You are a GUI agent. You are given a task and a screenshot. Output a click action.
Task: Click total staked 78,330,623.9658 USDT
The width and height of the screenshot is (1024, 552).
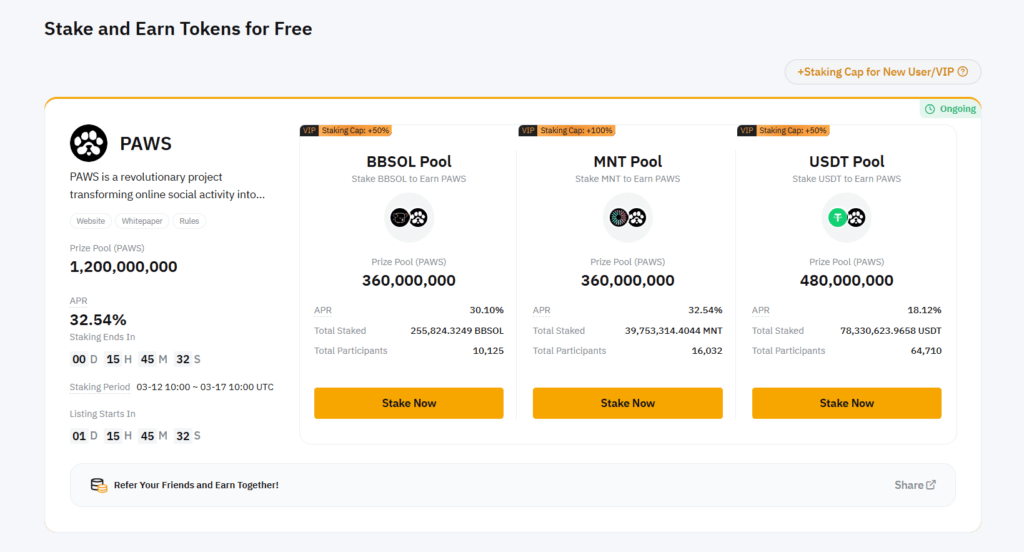click(891, 331)
